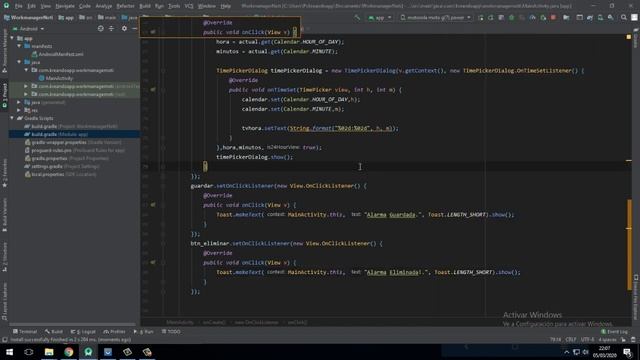Open the Run tool window tab
This screenshot has width=640, height=360.
[x=144, y=332]
